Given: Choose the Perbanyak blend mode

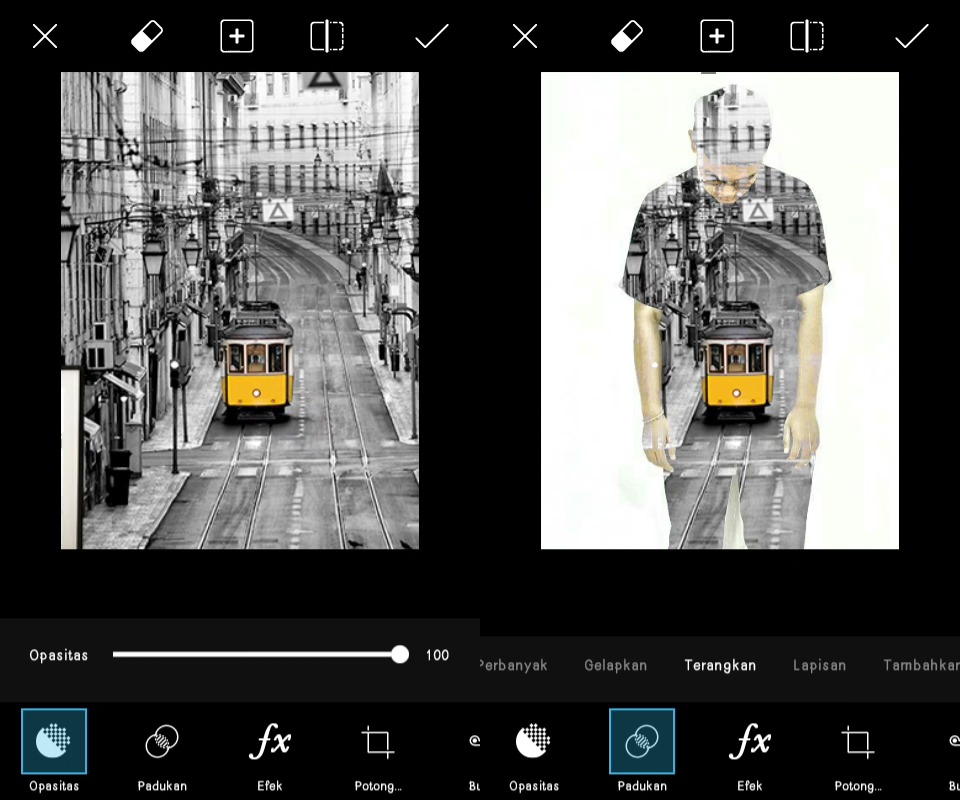Looking at the screenshot, I should (514, 665).
